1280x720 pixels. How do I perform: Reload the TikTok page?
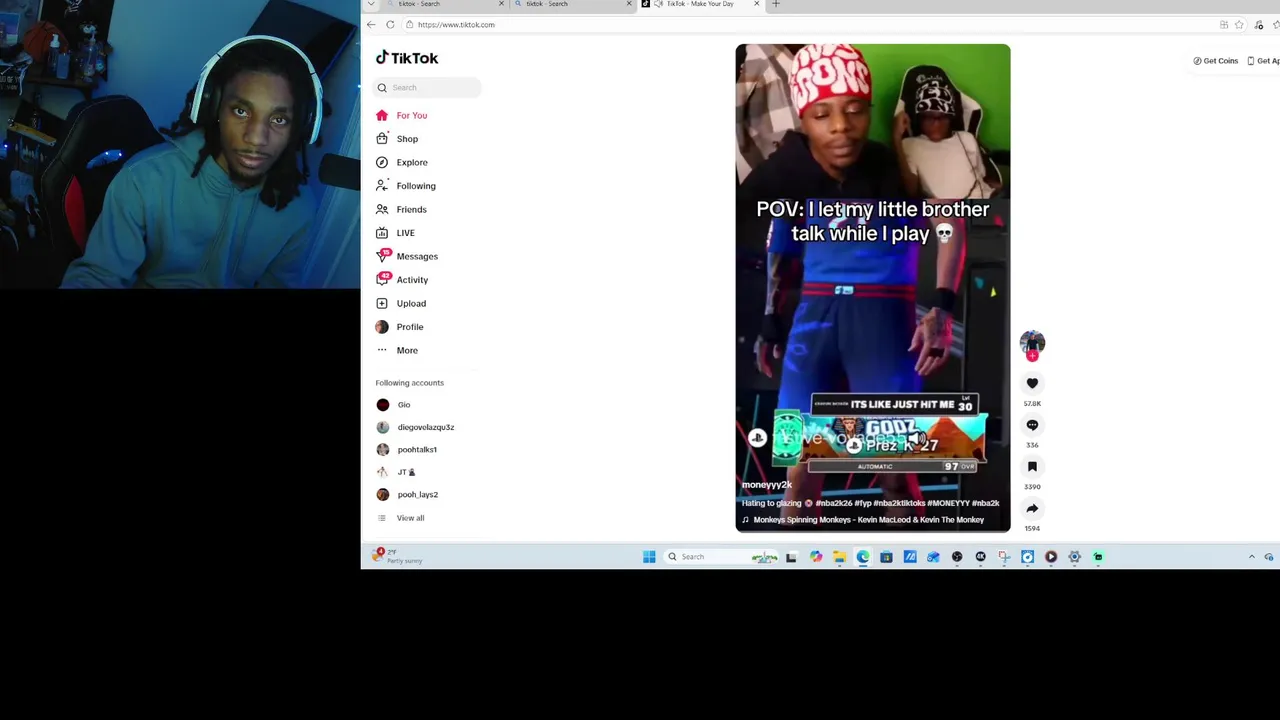point(390,24)
